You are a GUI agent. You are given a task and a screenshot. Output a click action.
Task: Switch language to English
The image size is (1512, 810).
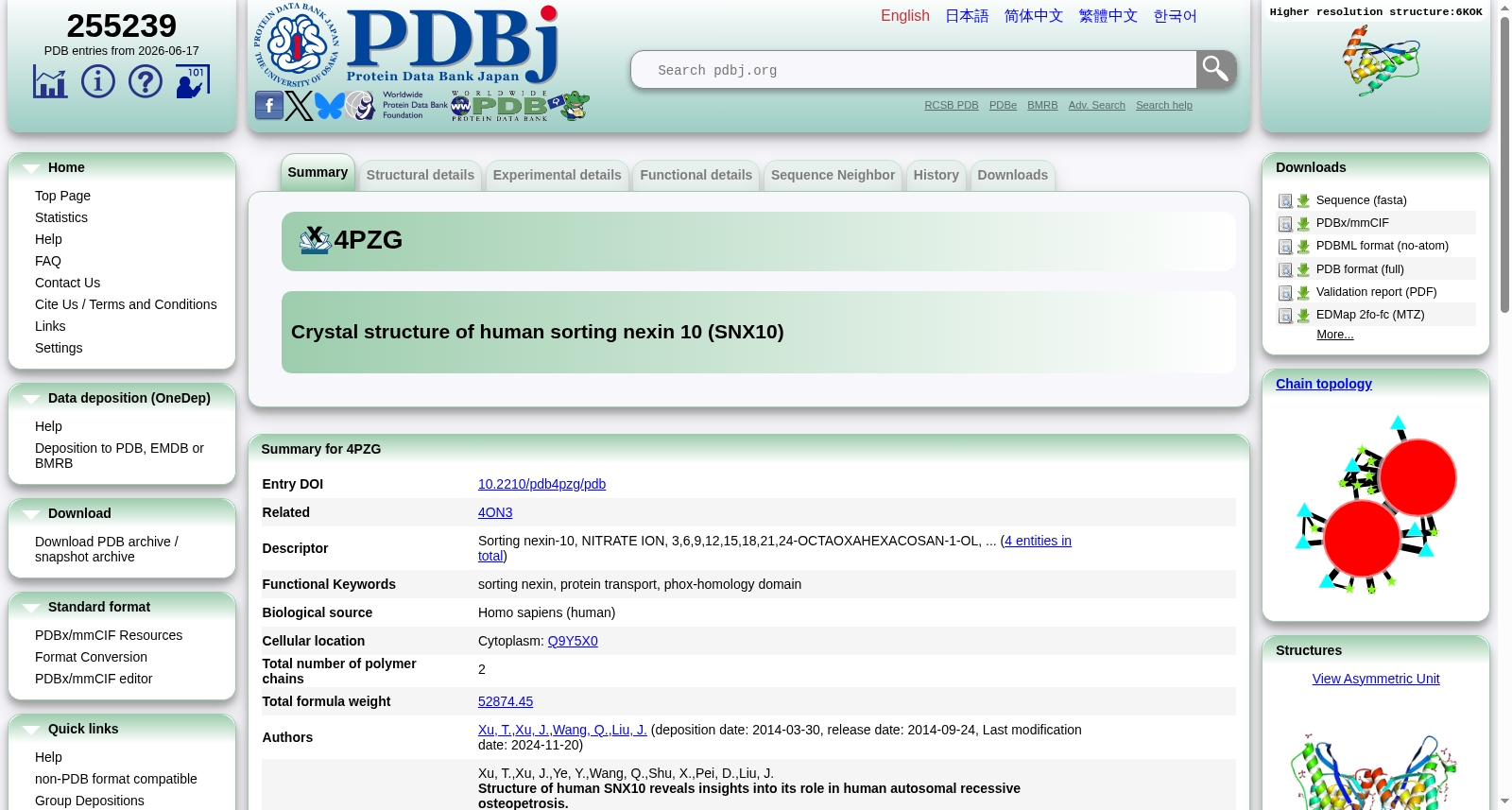coord(905,16)
